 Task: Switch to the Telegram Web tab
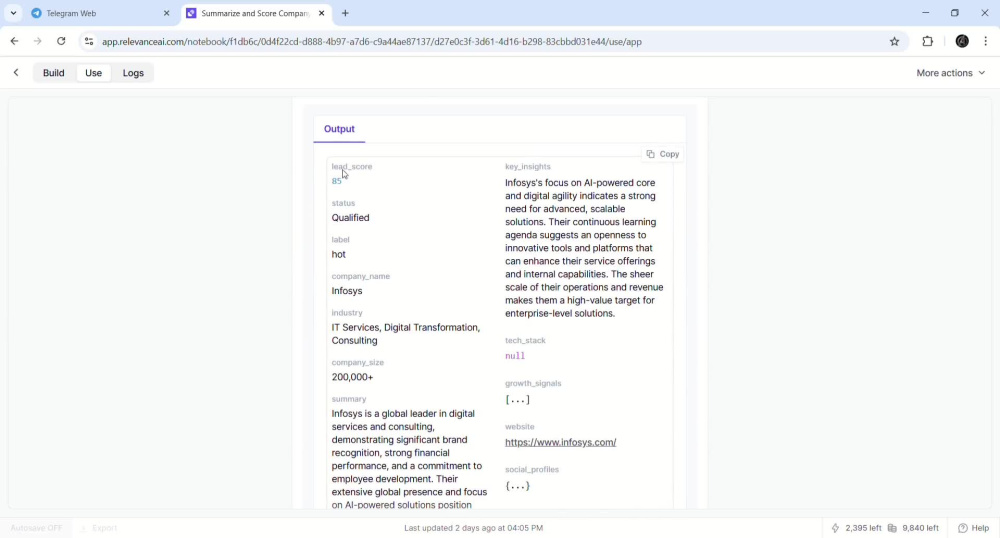pyautogui.click(x=101, y=13)
